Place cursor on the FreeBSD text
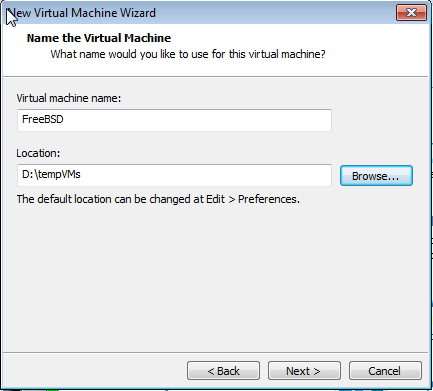 (43, 119)
